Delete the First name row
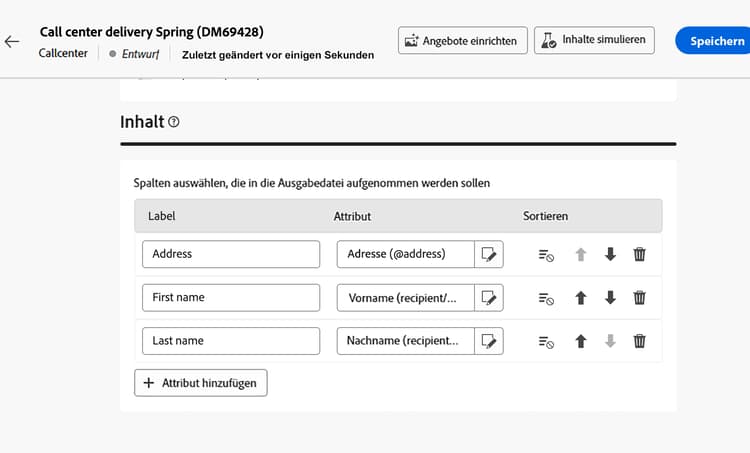This screenshot has width=750, height=453. pos(640,298)
